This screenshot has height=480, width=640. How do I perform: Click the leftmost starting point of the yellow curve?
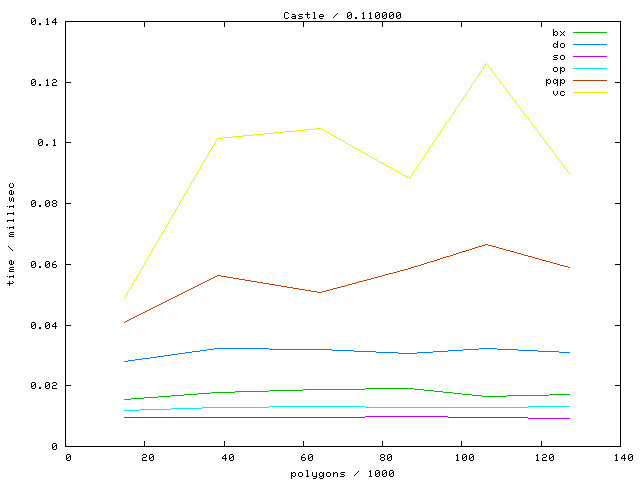coord(124,299)
